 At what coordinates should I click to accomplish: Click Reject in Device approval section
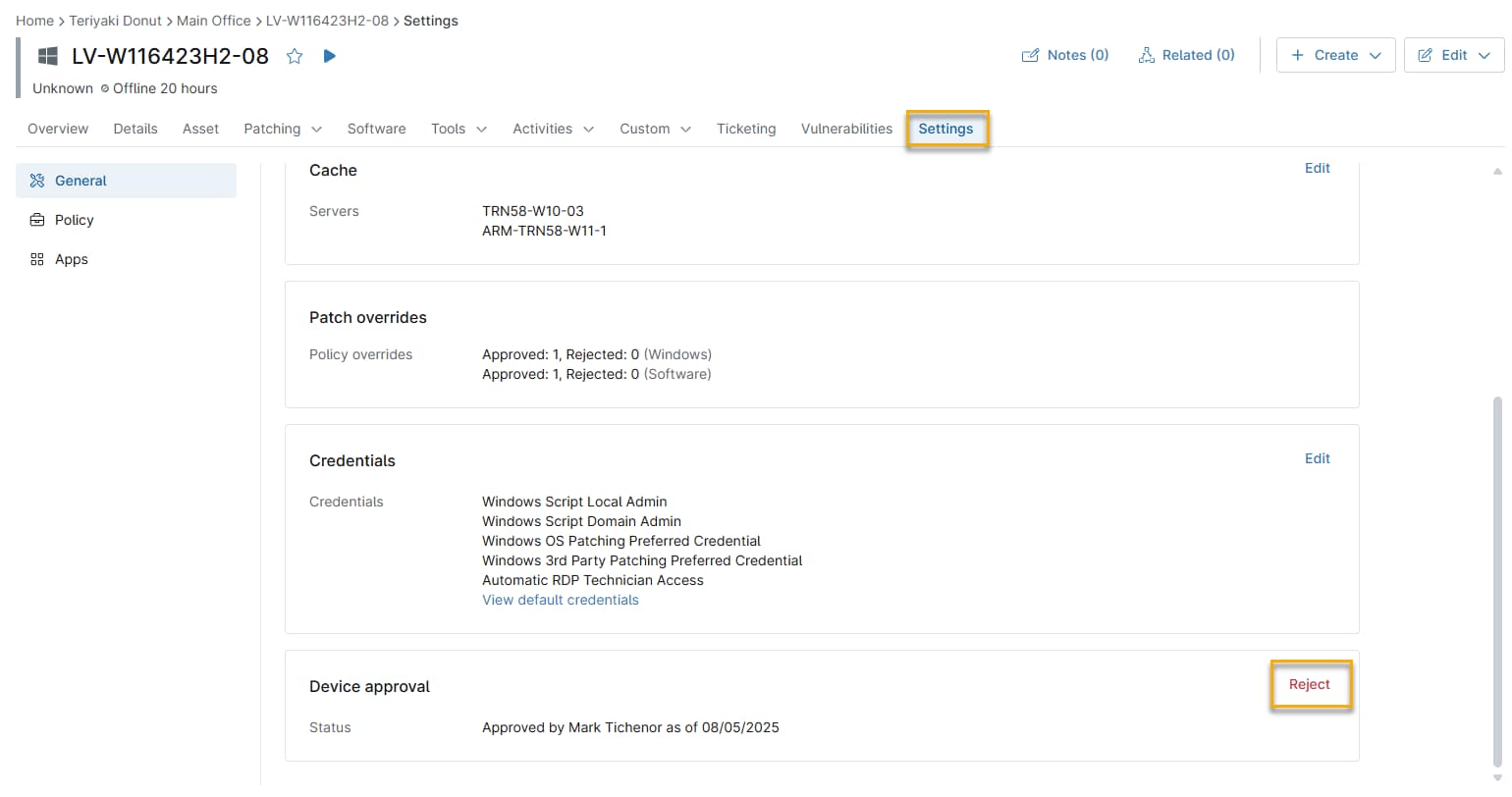point(1309,684)
